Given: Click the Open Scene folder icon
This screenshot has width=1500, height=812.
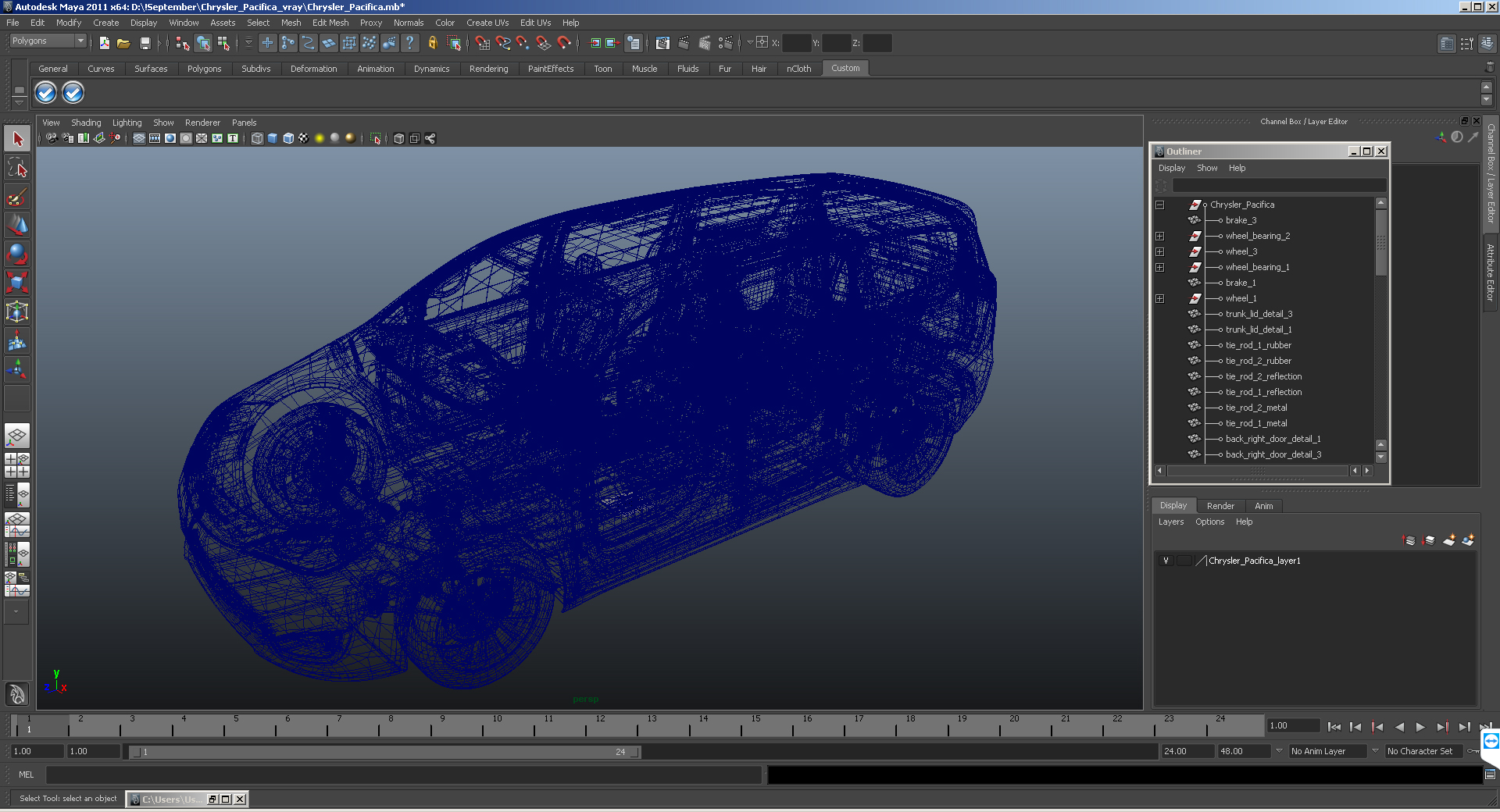Looking at the screenshot, I should [123, 44].
